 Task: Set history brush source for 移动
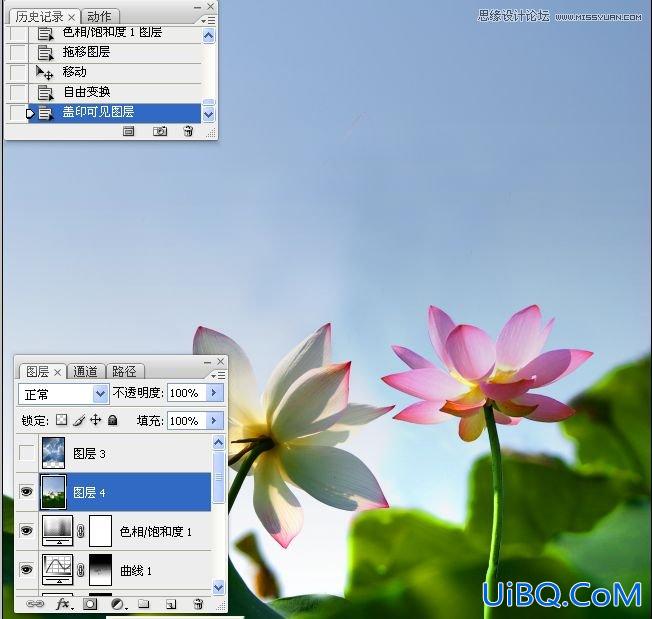[17, 72]
